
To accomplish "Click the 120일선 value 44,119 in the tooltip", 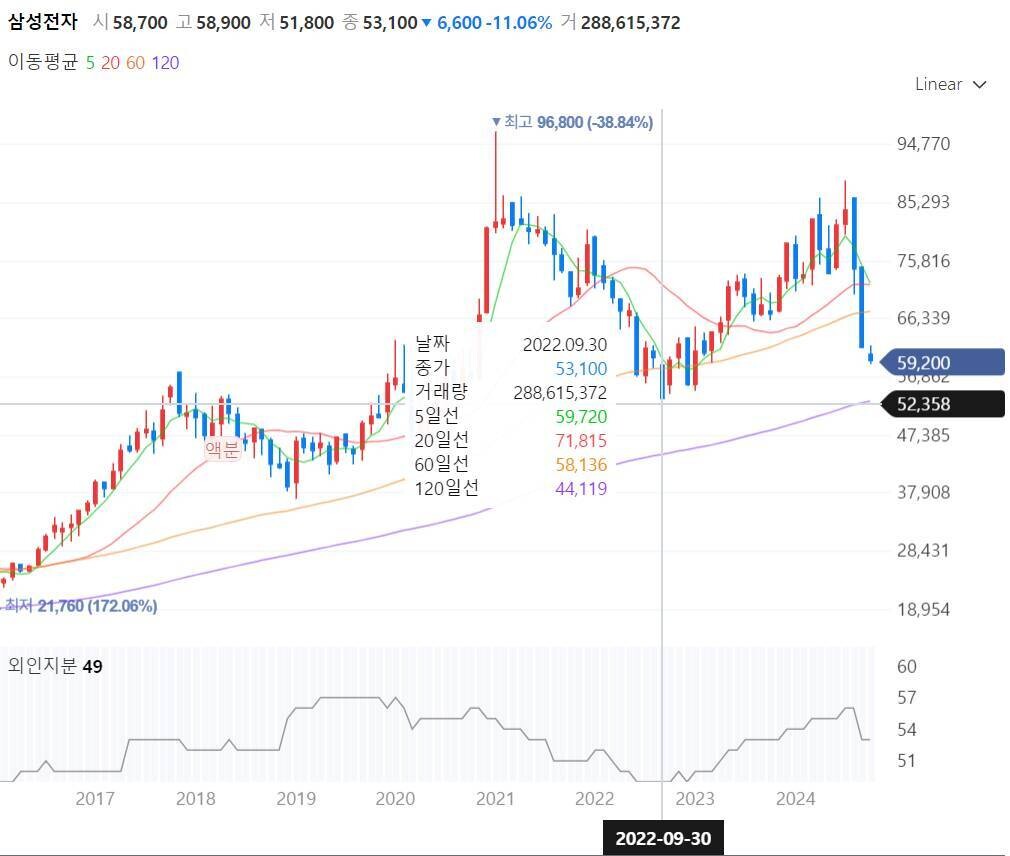I will pos(580,488).
